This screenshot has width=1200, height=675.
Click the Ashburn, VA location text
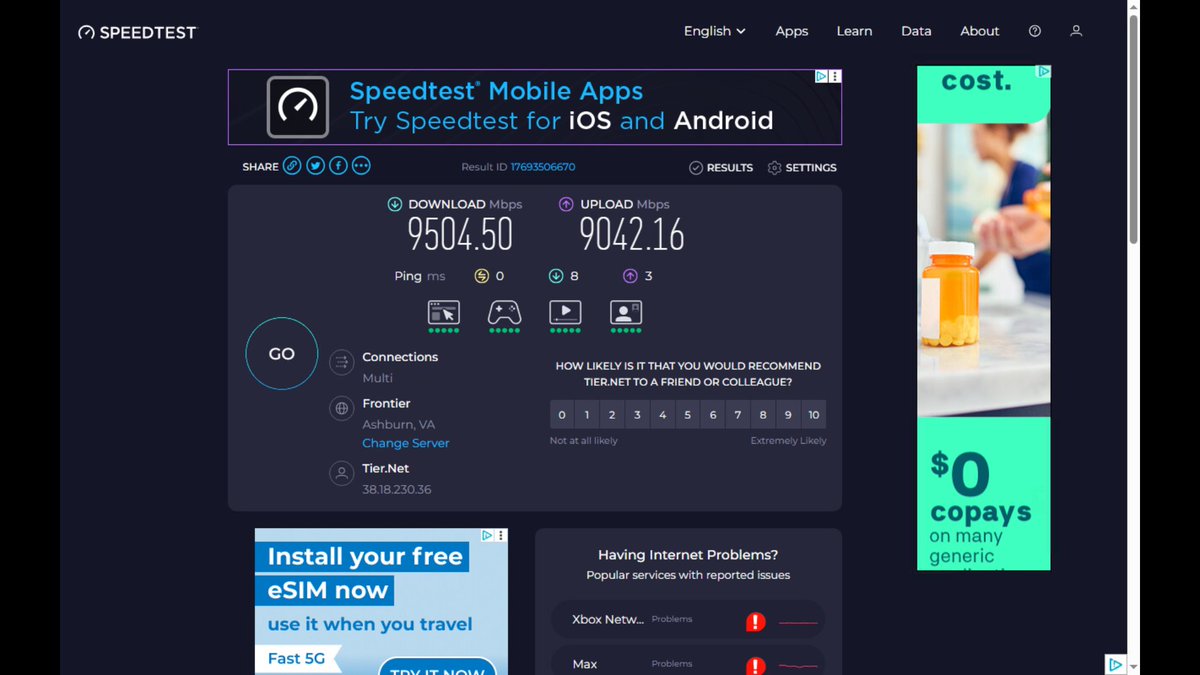click(x=399, y=424)
